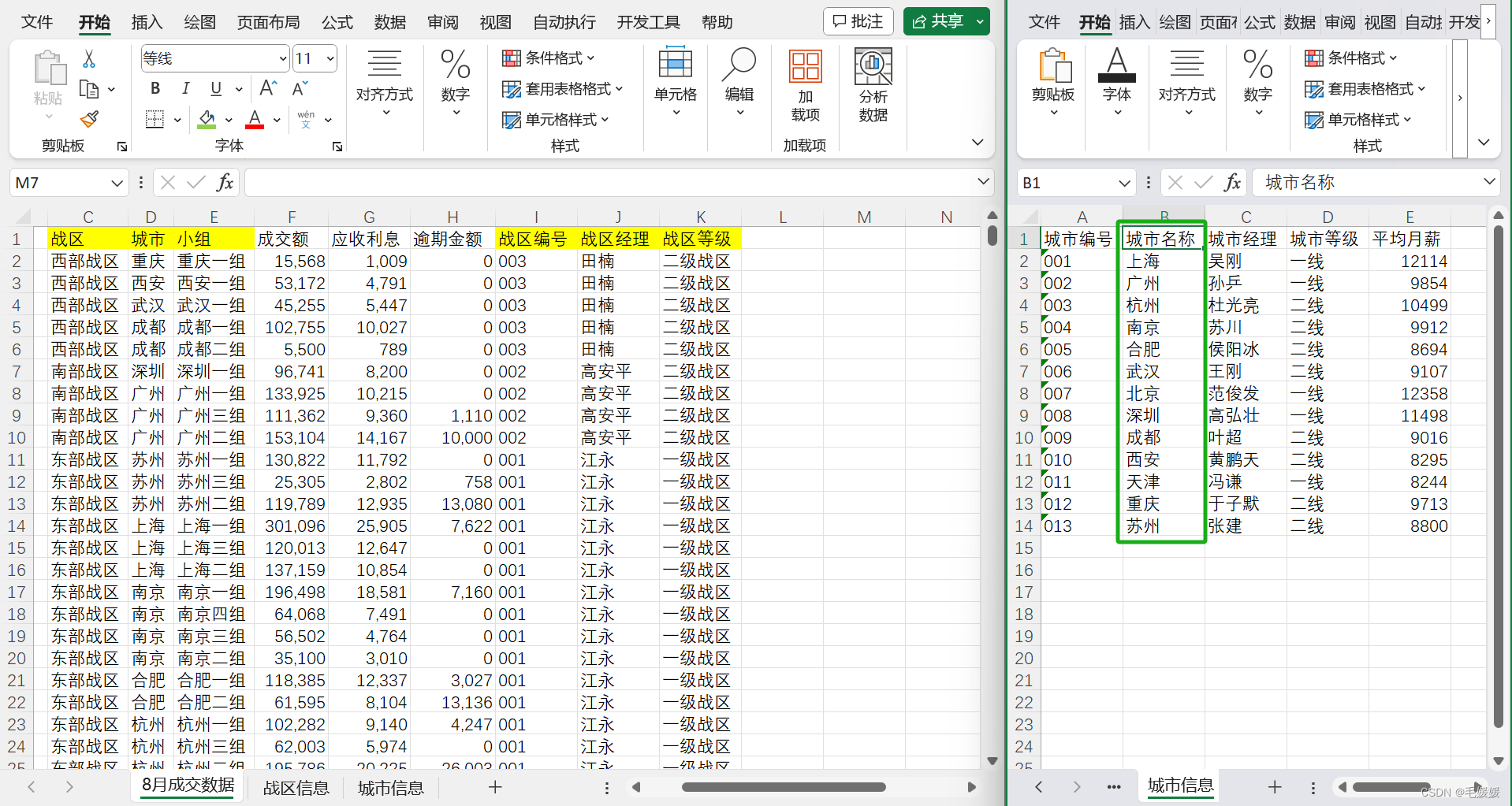
Task: Open 对齐方式 in right window ribbon
Action: [x=1186, y=82]
